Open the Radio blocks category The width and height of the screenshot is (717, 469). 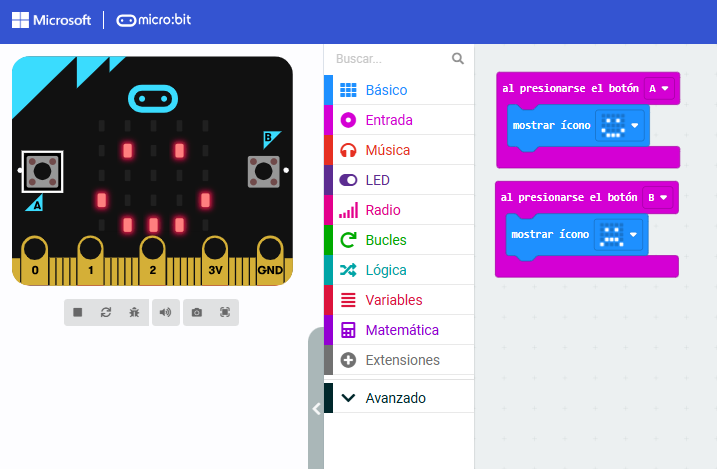[399, 210]
